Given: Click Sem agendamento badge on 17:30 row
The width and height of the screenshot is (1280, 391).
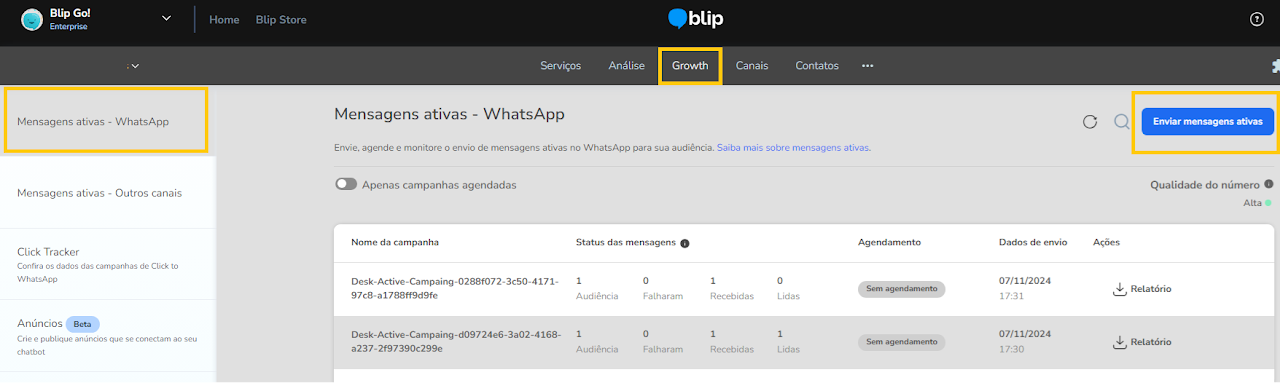Looking at the screenshot, I should [x=901, y=342].
